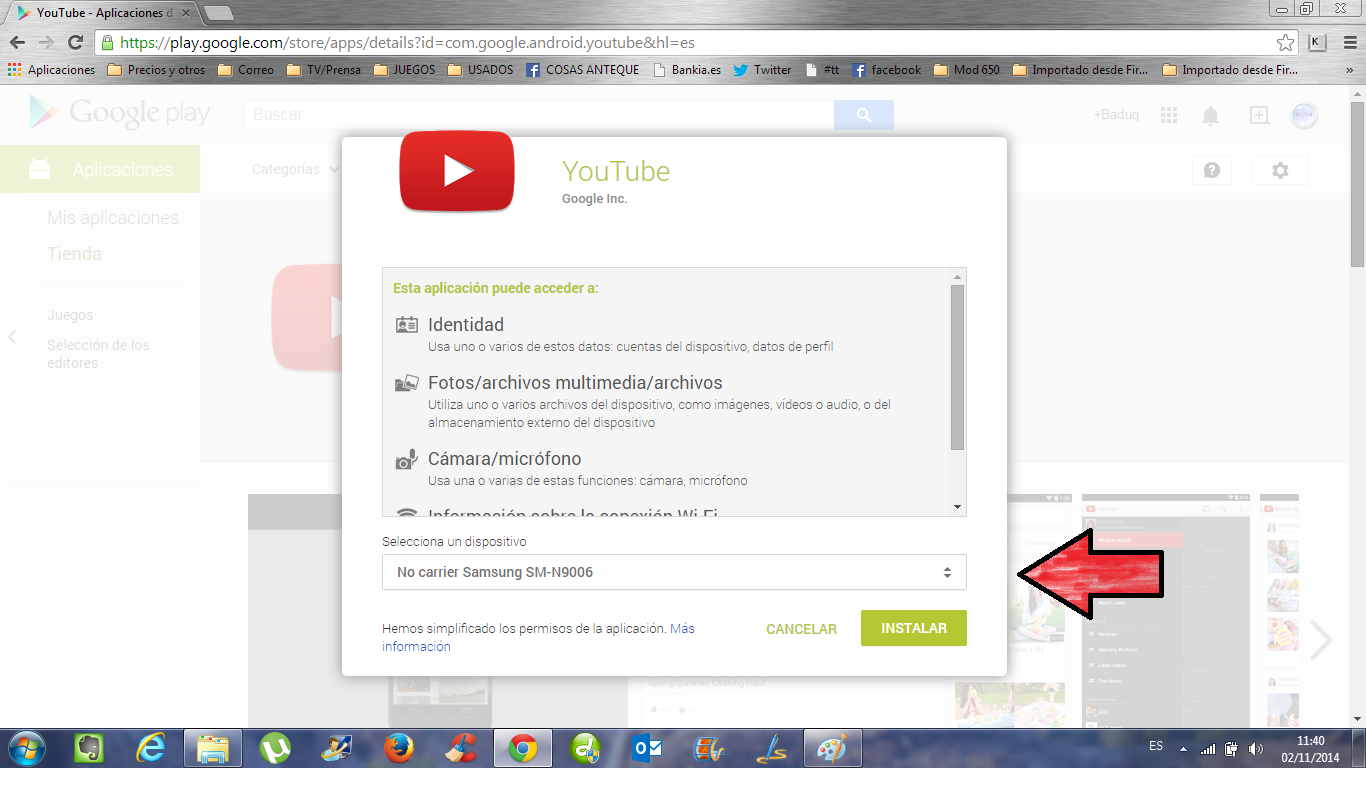This screenshot has height=794, width=1366.
Task: Open Firefox from the taskbar
Action: pyautogui.click(x=398, y=748)
